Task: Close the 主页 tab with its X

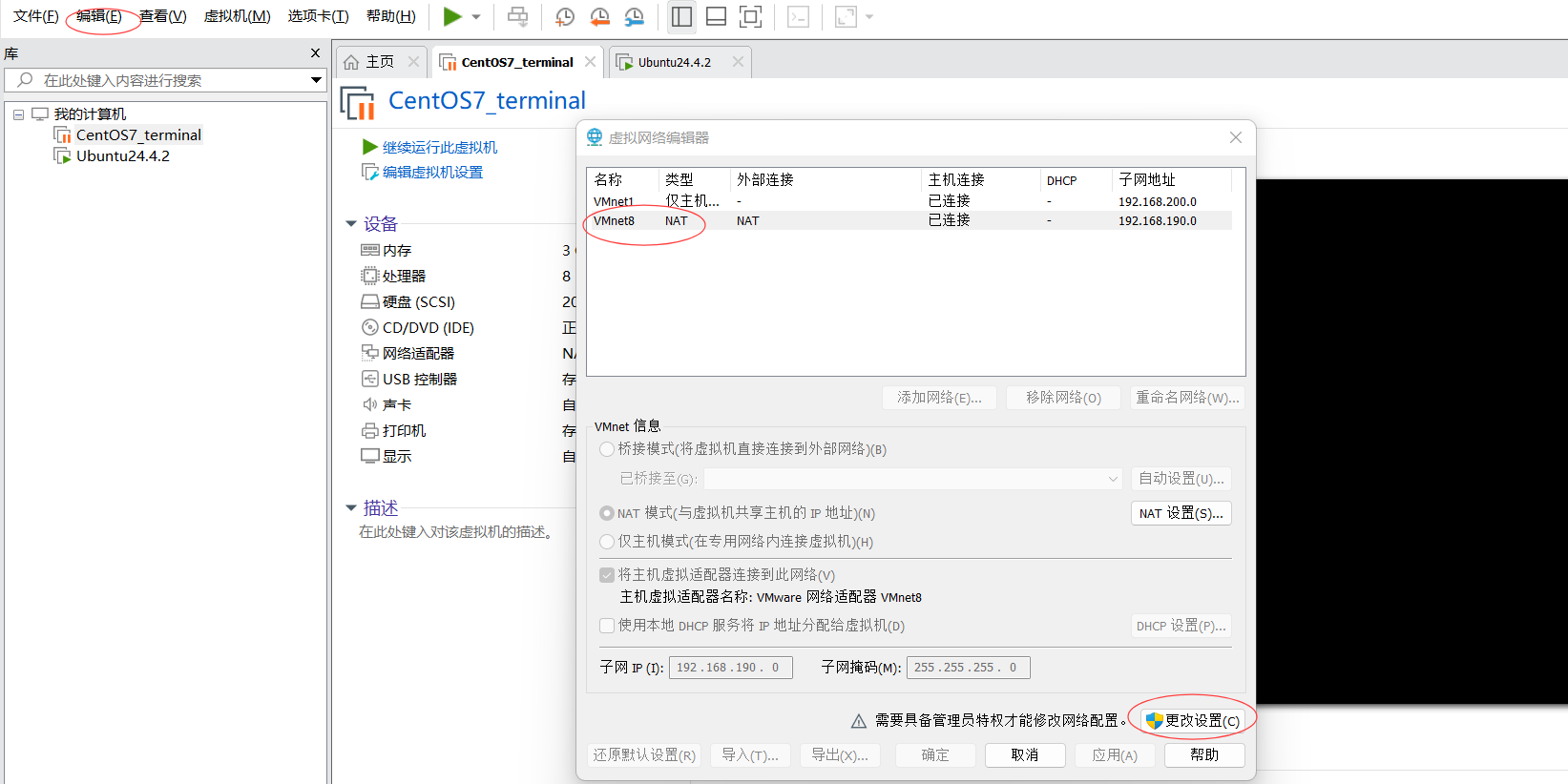Action: (413, 62)
